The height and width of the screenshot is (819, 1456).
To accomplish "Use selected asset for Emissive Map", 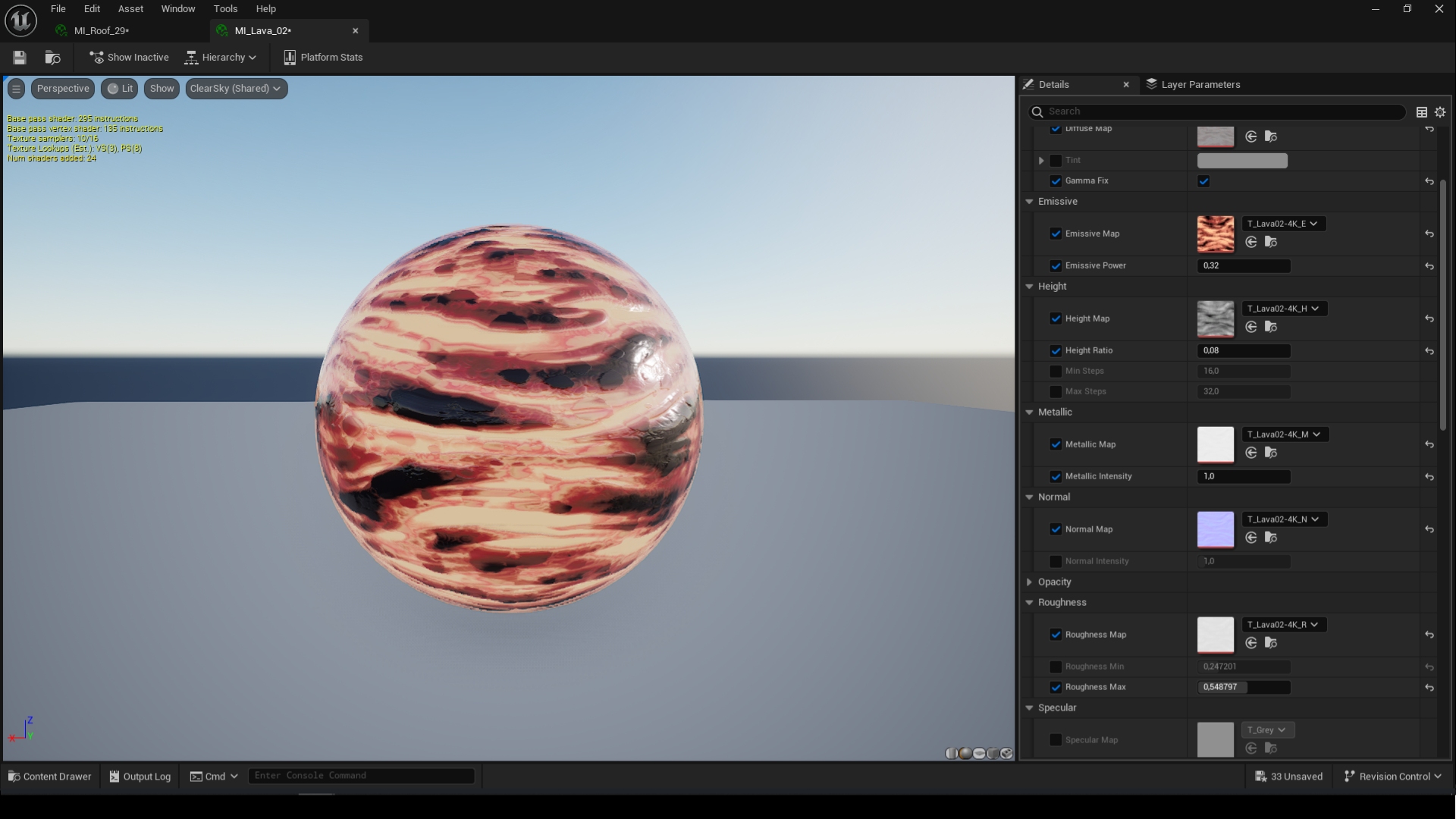I will click(1251, 242).
